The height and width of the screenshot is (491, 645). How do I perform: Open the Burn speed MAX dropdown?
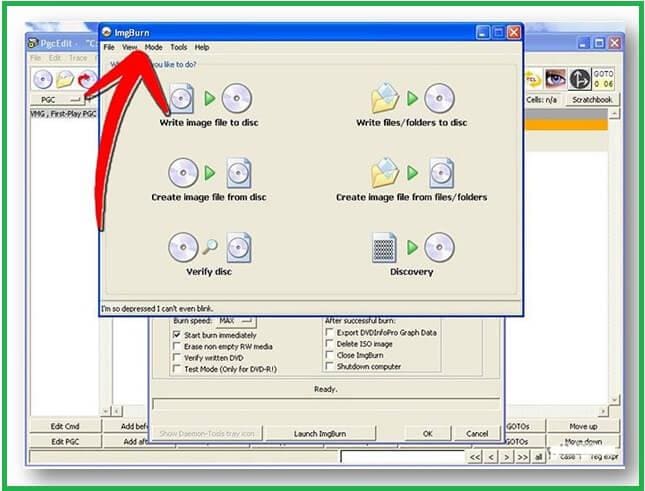[x=235, y=321]
